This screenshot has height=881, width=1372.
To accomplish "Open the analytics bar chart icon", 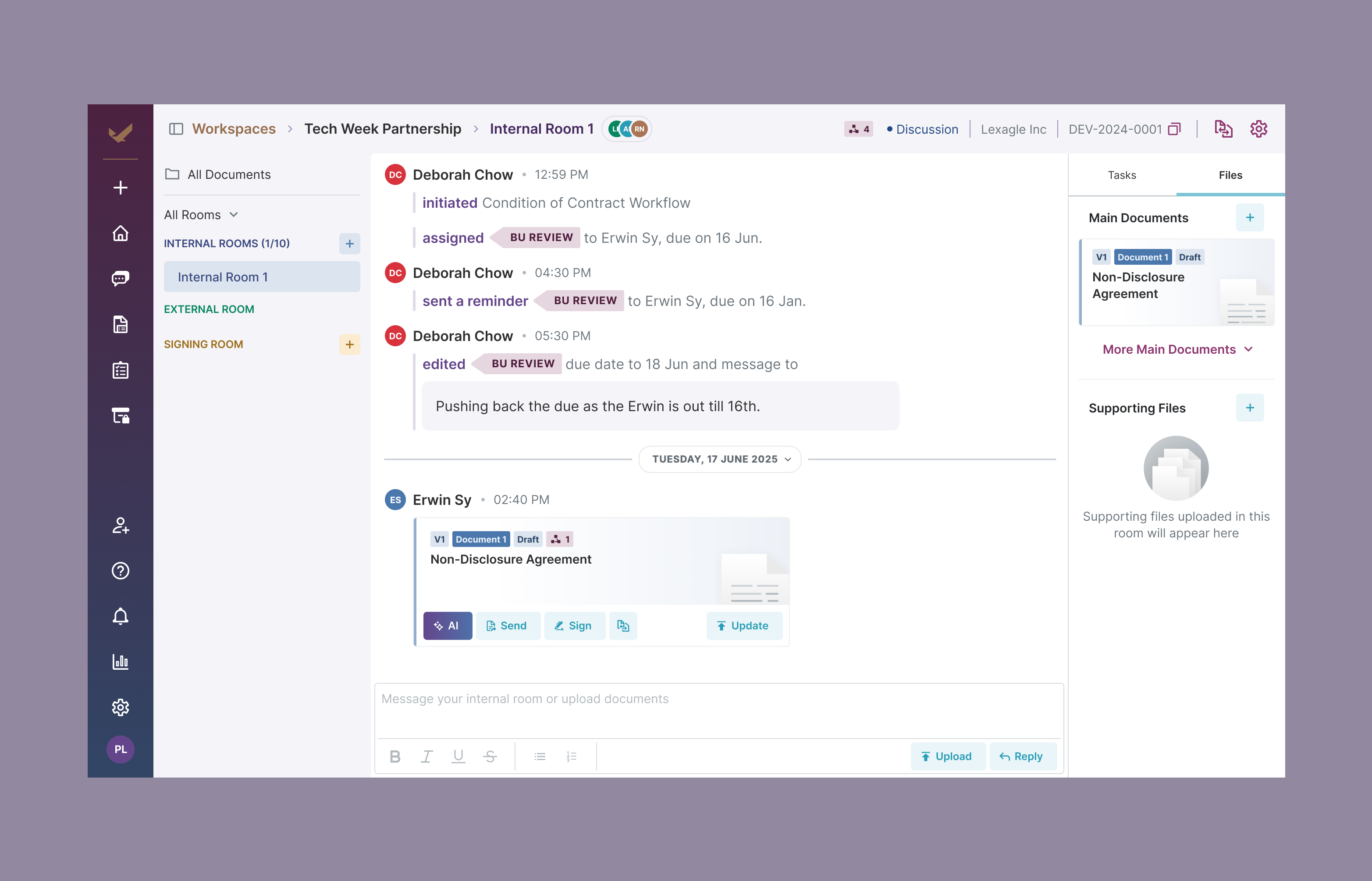I will coord(120,662).
